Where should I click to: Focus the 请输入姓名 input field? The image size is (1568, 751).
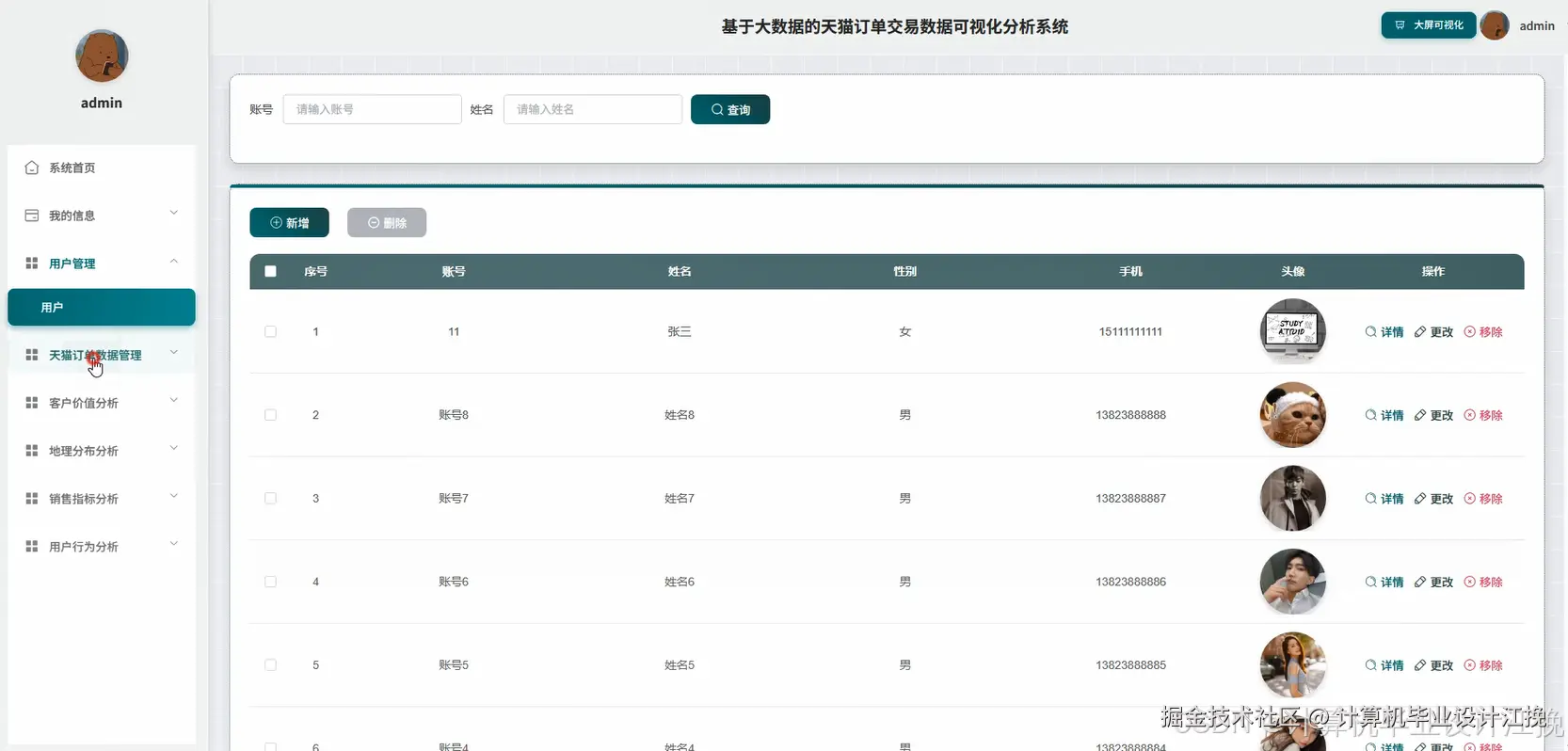coord(593,109)
